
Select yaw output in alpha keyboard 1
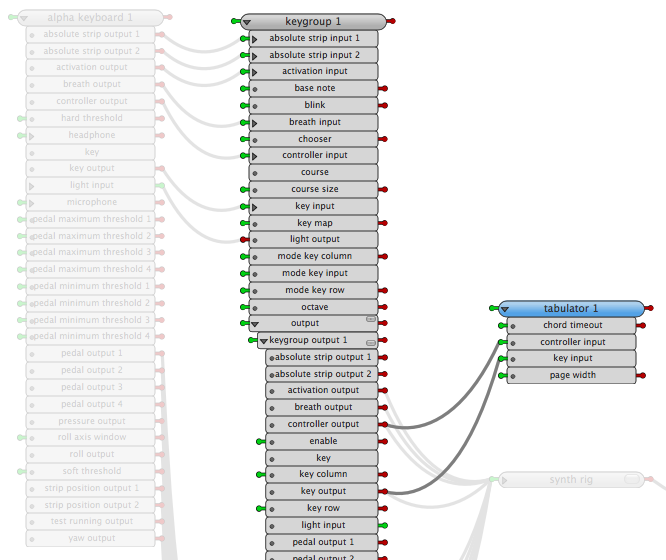90,538
